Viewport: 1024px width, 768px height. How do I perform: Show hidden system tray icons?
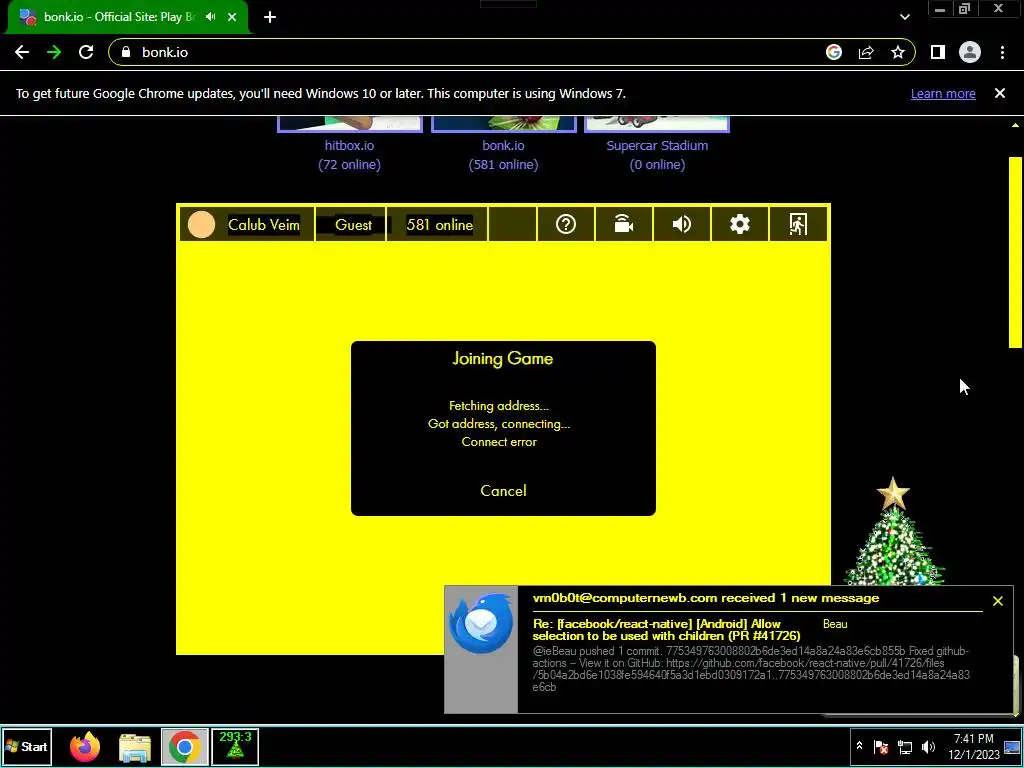(859, 746)
